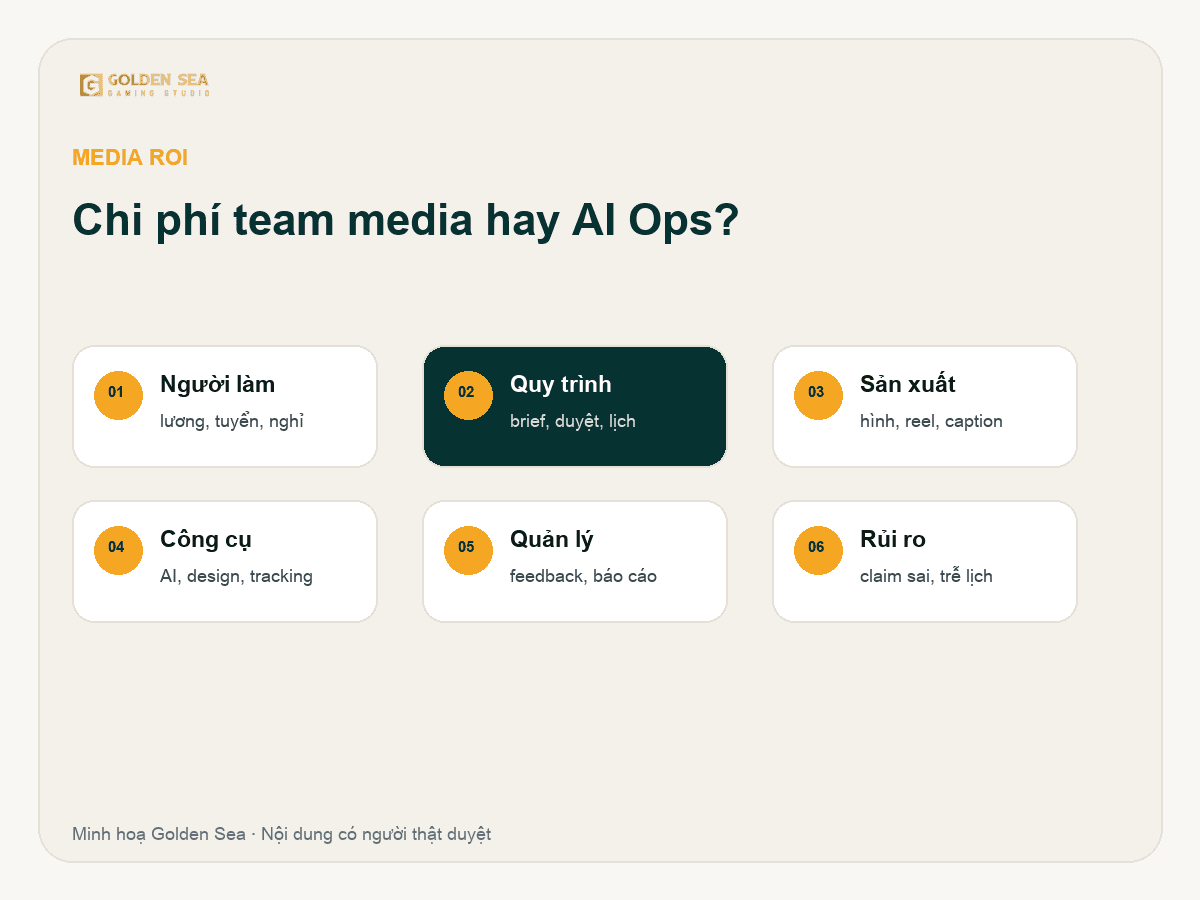The image size is (1200, 900).
Task: Click the text 'hình, reel, caption'
Action: point(931,421)
